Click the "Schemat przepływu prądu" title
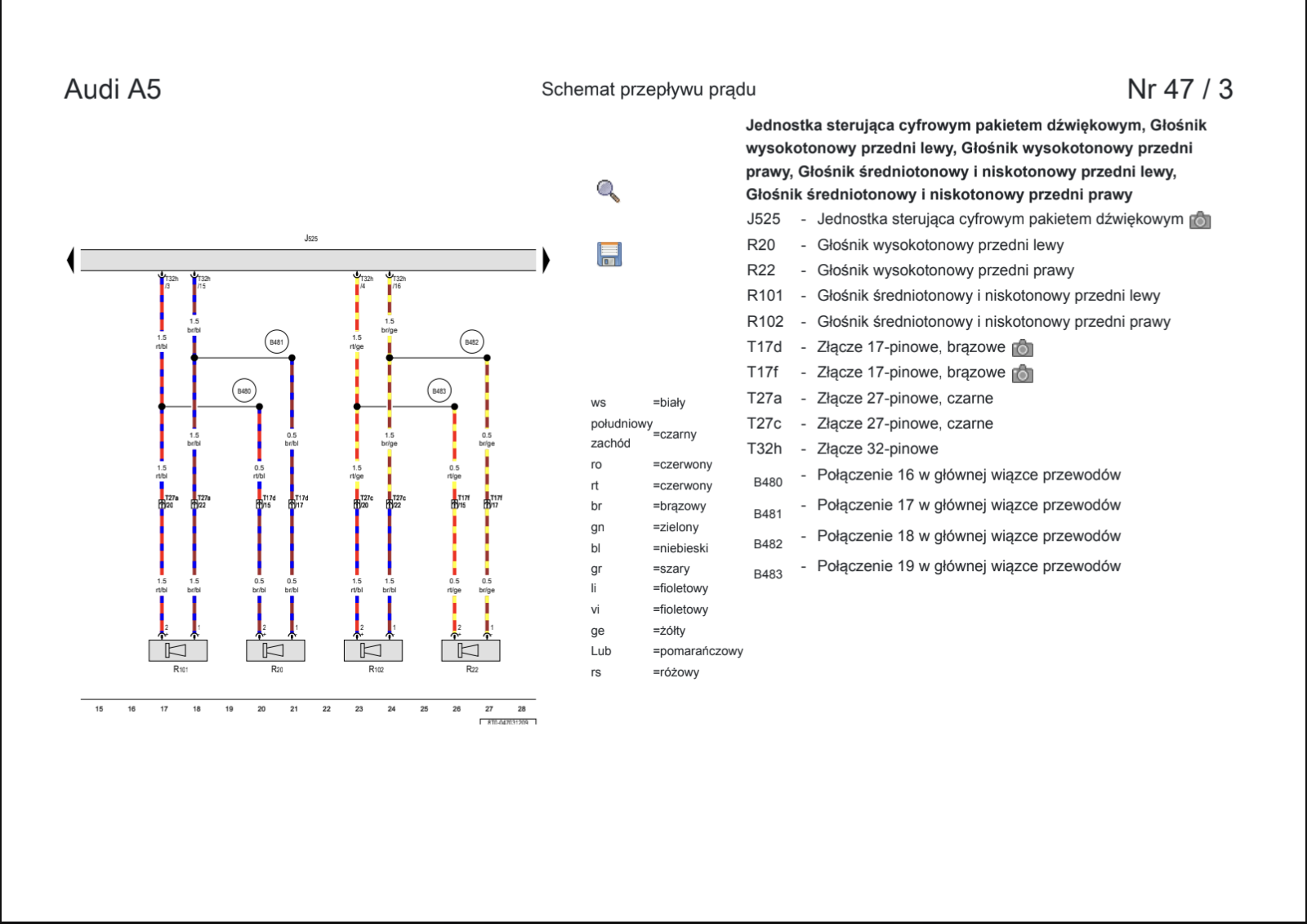The height and width of the screenshot is (924, 1307). 649,90
